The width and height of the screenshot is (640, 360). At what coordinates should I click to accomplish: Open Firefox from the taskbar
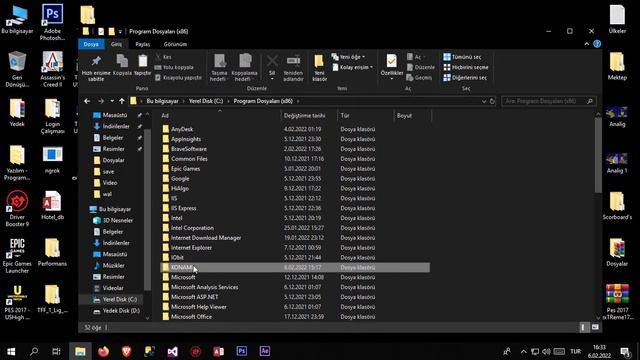tap(103, 351)
